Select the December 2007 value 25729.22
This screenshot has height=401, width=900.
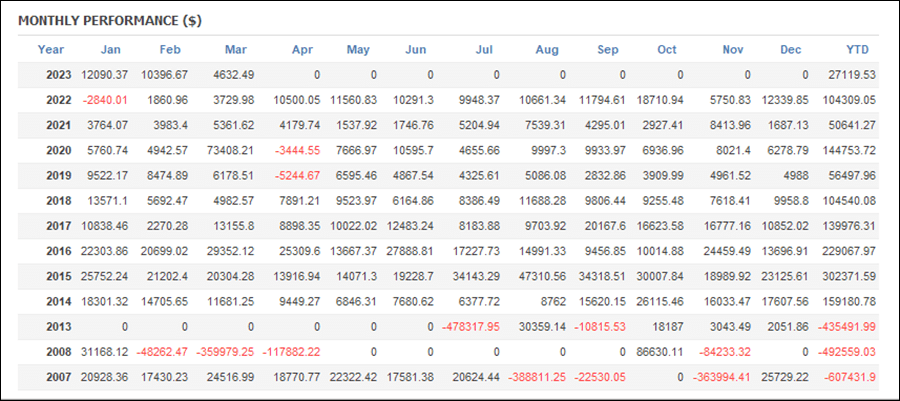click(x=785, y=377)
